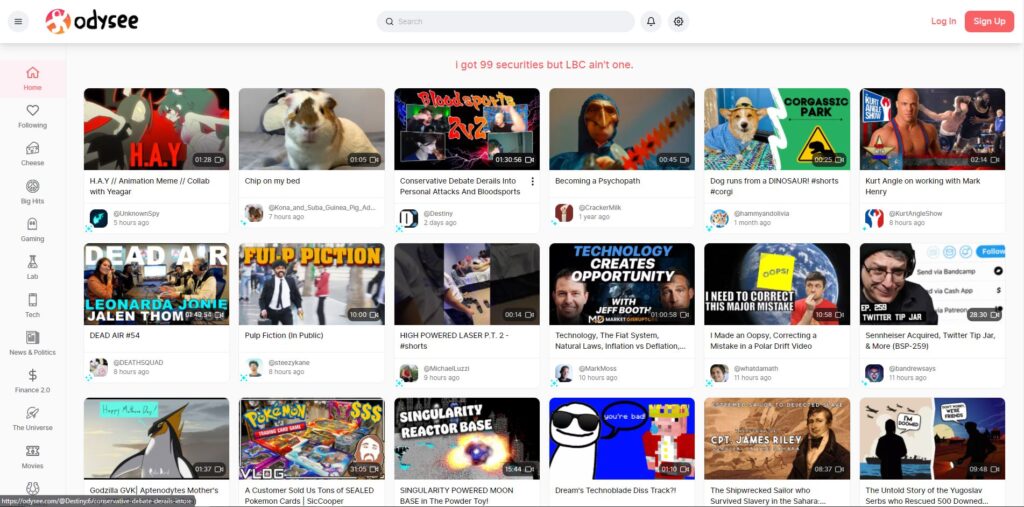This screenshot has height=507, width=1024.
Task: Open the Big Hits category
Action: tap(33, 192)
